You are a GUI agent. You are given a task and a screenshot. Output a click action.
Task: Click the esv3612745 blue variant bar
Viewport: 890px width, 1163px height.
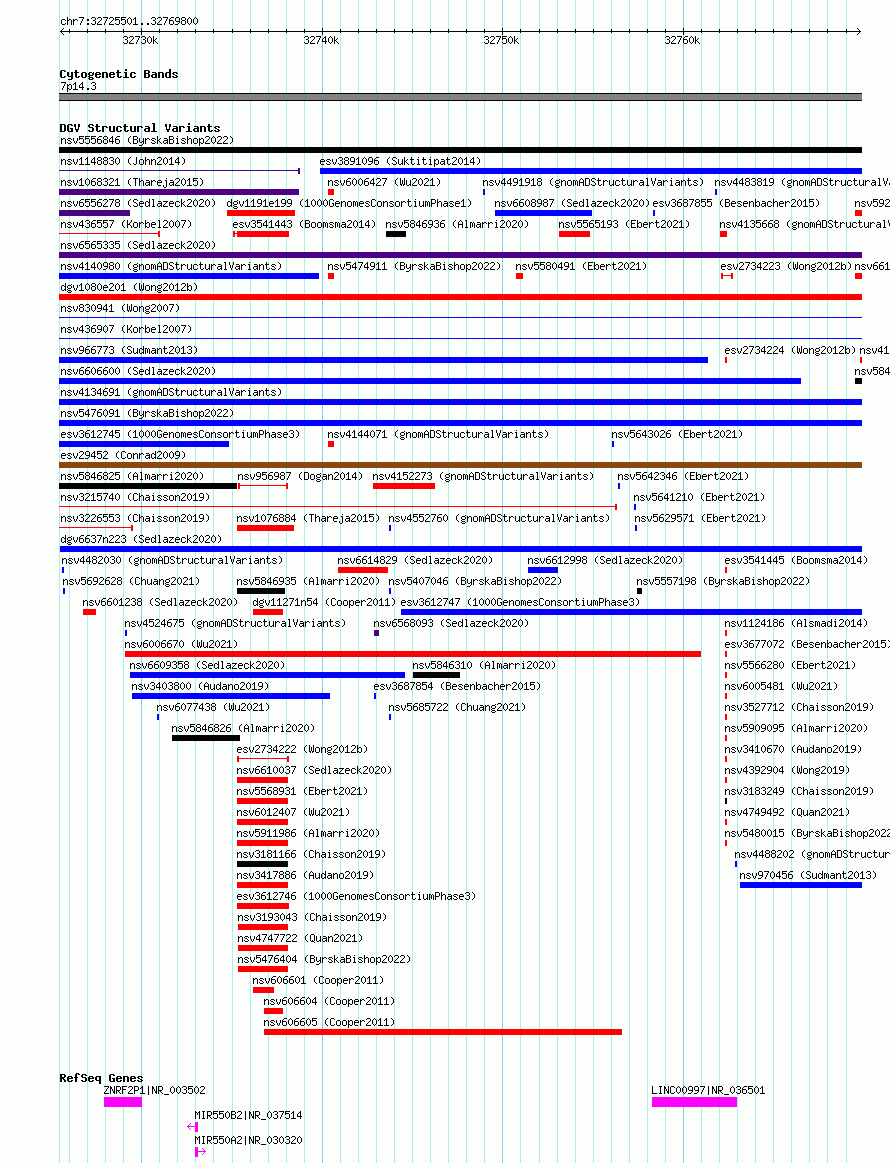click(x=145, y=444)
